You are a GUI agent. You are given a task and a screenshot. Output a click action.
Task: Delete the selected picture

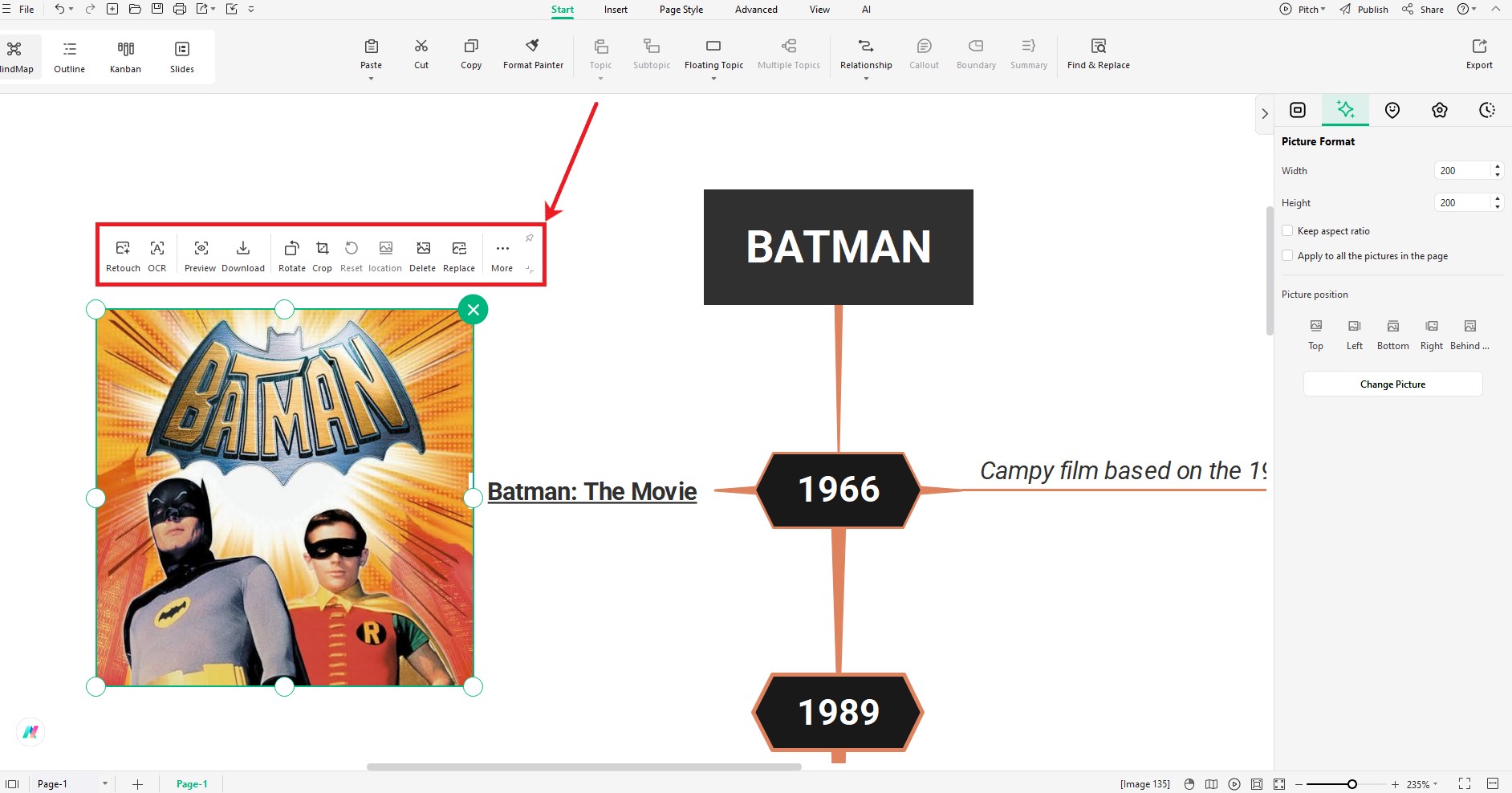click(x=423, y=257)
